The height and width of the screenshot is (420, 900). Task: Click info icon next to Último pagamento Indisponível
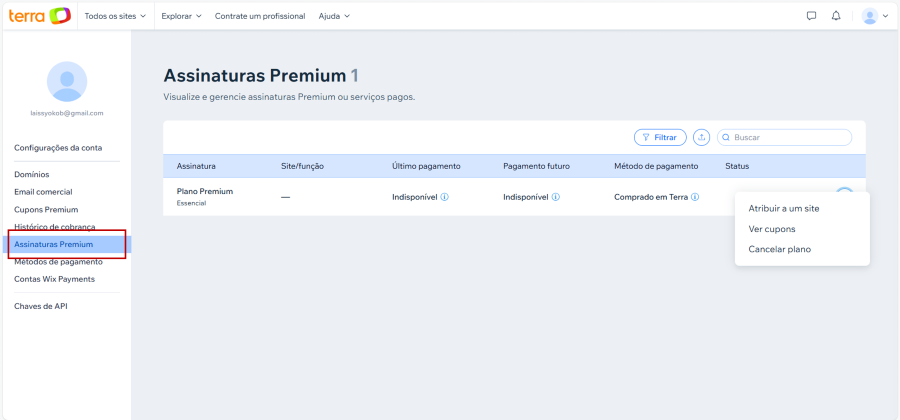[x=445, y=197]
